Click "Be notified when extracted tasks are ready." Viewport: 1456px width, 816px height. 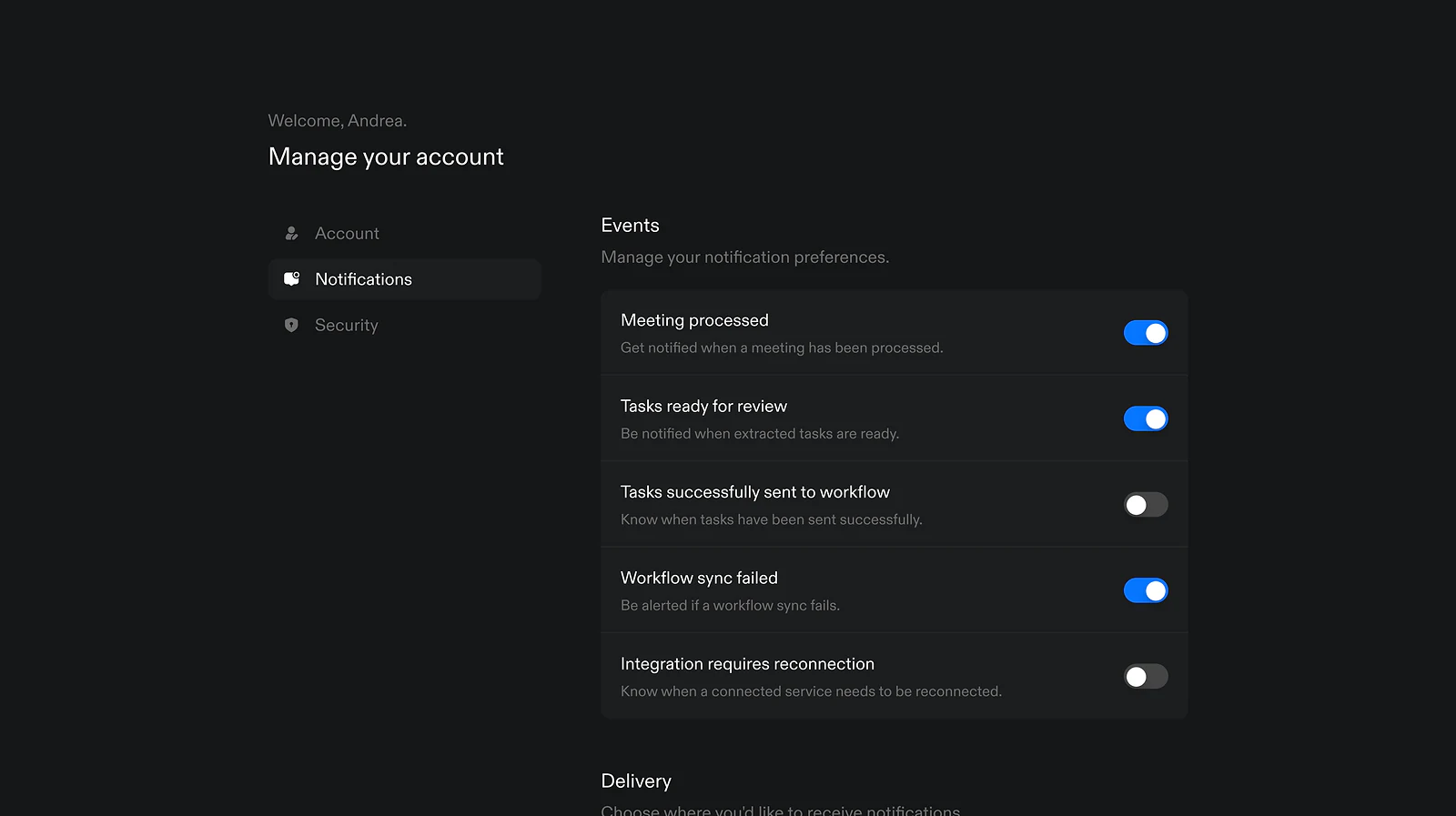(760, 434)
